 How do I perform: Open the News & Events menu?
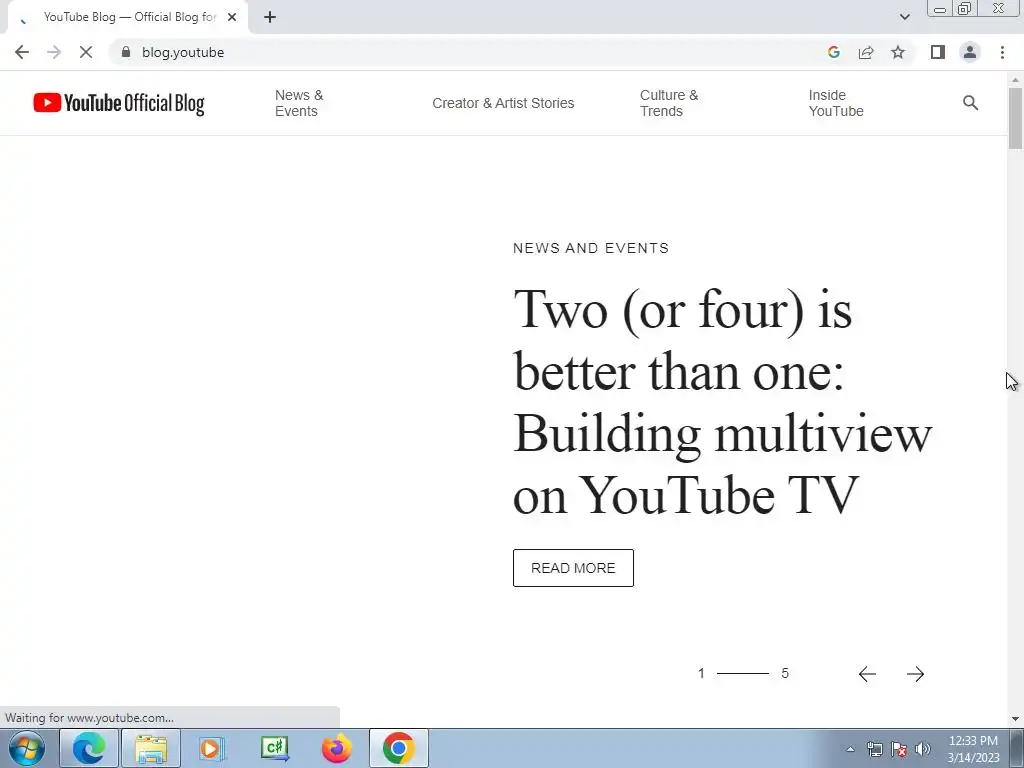(299, 103)
